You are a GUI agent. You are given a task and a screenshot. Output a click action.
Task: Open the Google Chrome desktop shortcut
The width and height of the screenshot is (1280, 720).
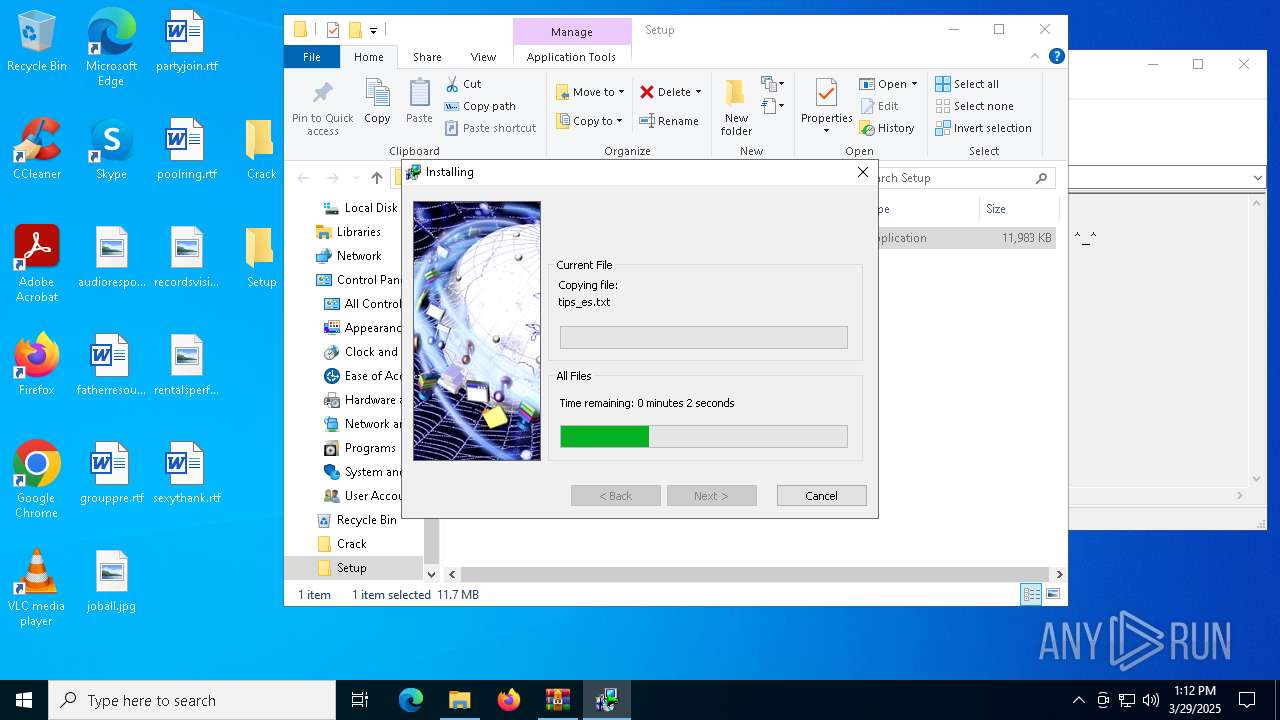pyautogui.click(x=37, y=479)
